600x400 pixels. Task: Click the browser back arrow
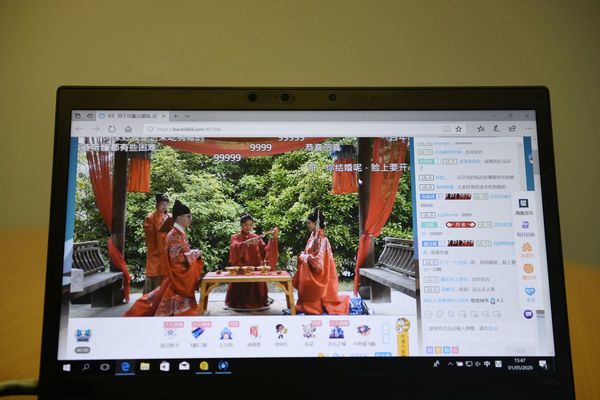79,129
